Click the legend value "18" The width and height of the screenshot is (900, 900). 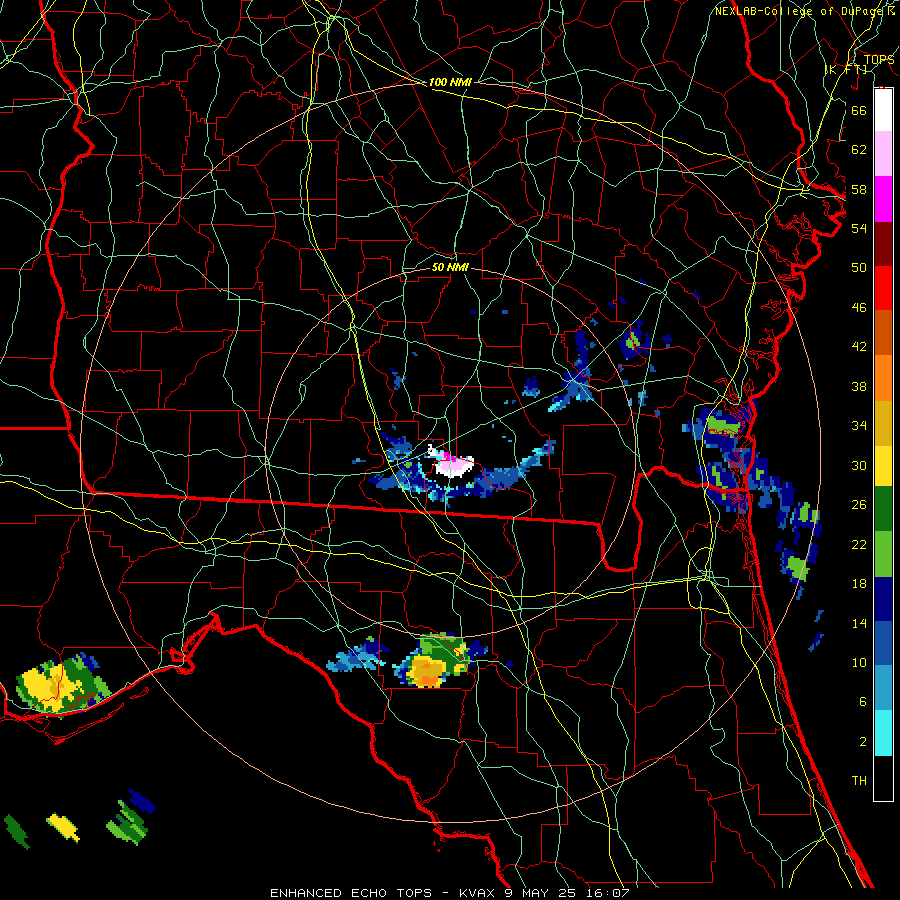point(859,584)
